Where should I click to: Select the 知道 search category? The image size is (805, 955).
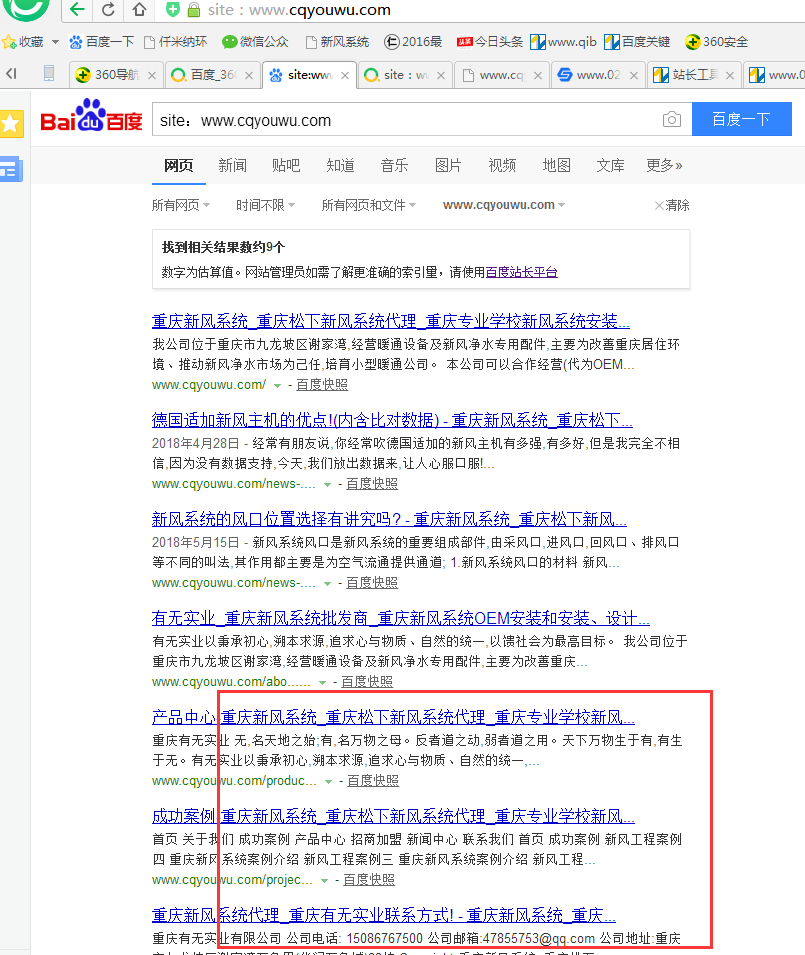coord(340,165)
